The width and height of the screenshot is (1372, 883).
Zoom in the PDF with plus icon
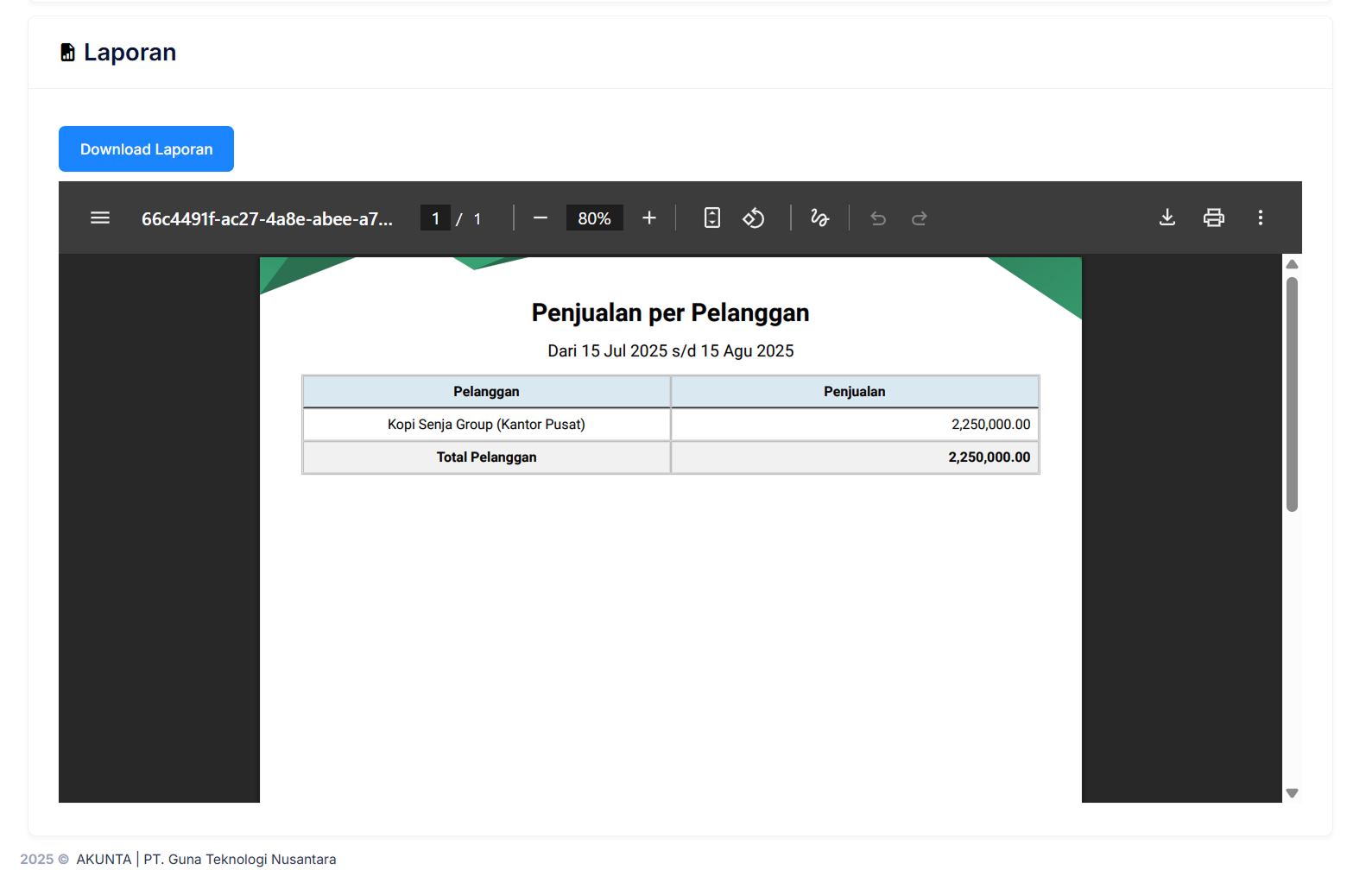click(x=649, y=218)
